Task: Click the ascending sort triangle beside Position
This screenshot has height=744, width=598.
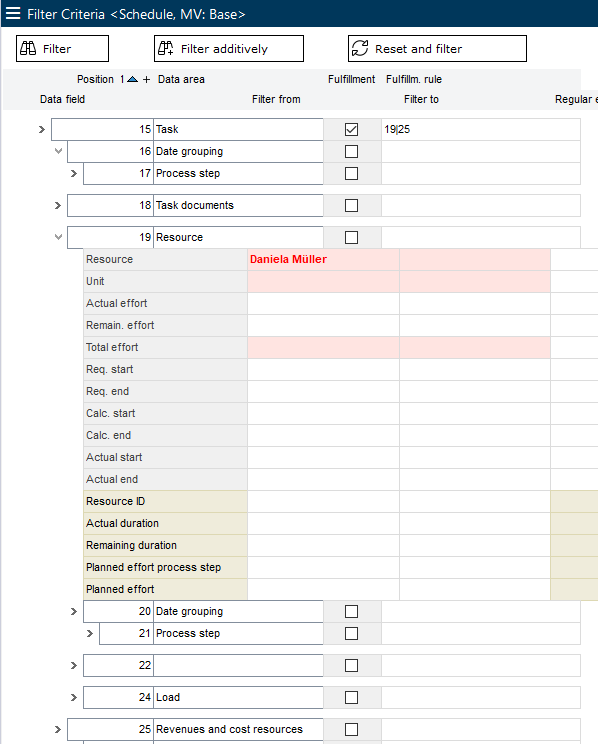Action: coord(133,79)
